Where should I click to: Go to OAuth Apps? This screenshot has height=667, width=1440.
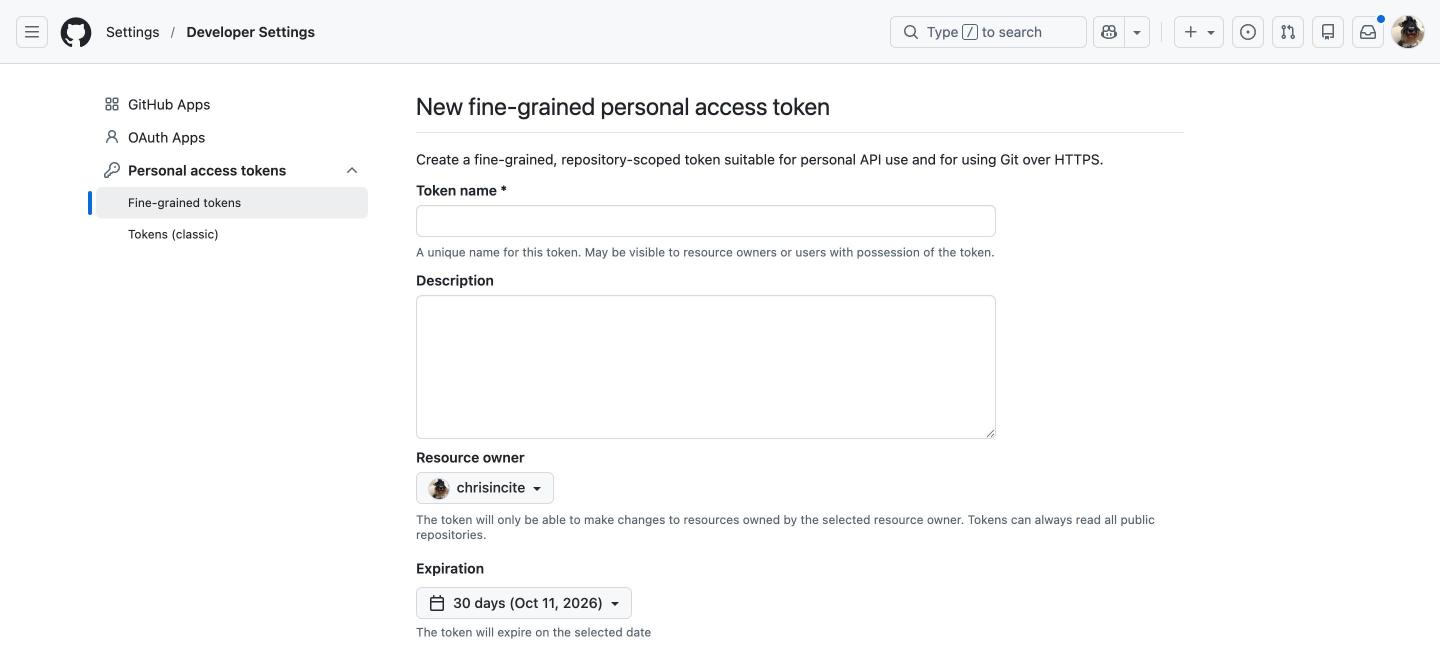[166, 137]
